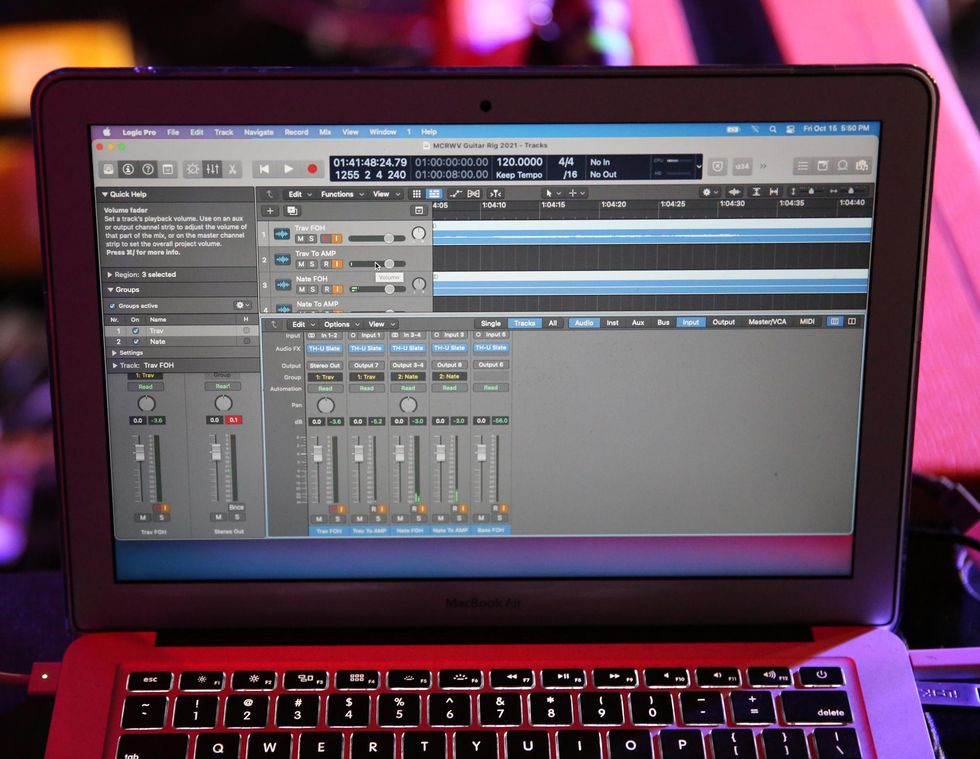Image resolution: width=980 pixels, height=759 pixels.
Task: Switch the Mixer to Single view
Action: (x=491, y=323)
